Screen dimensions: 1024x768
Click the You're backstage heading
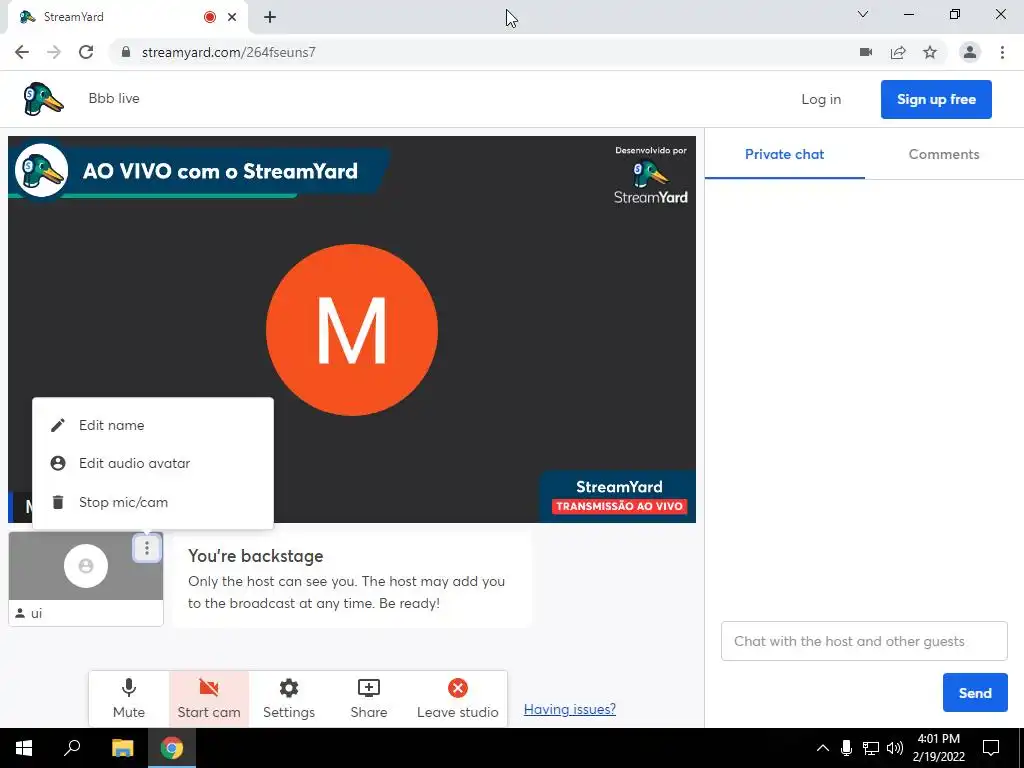tap(255, 556)
